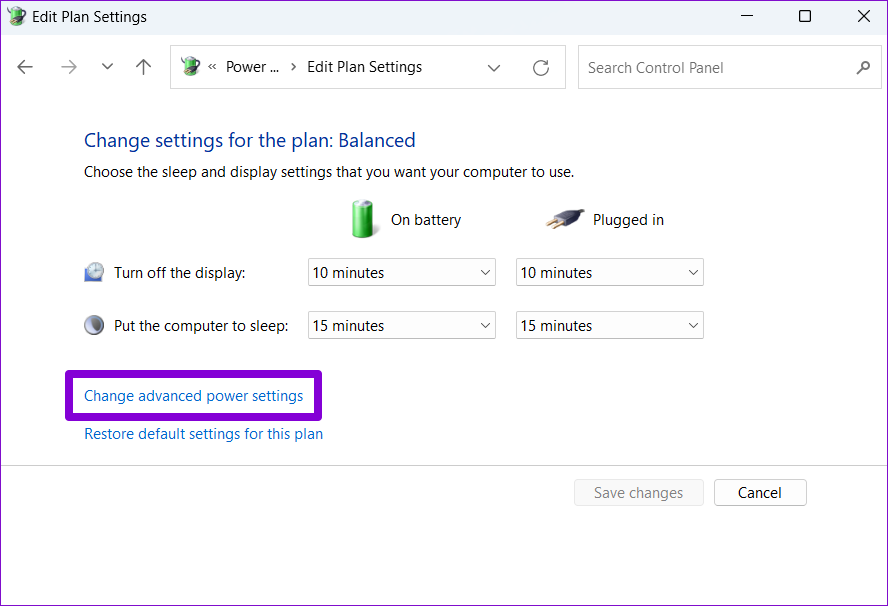Open the recent locations dropdown arrow
888x606 pixels.
(107, 66)
